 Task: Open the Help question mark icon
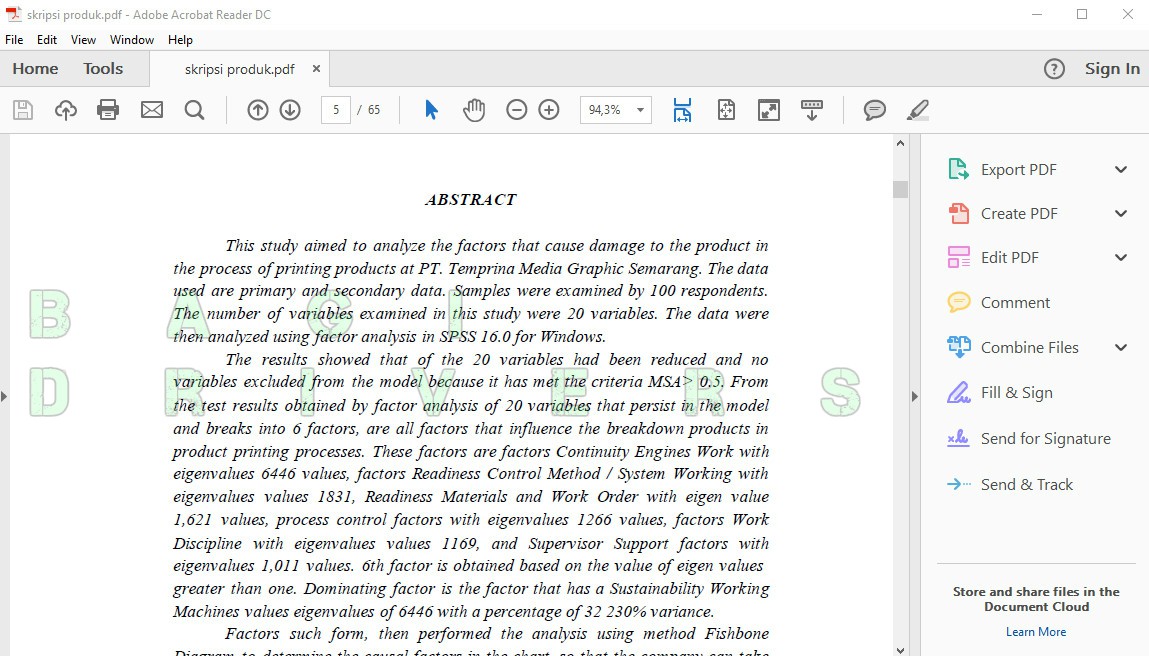(1054, 69)
